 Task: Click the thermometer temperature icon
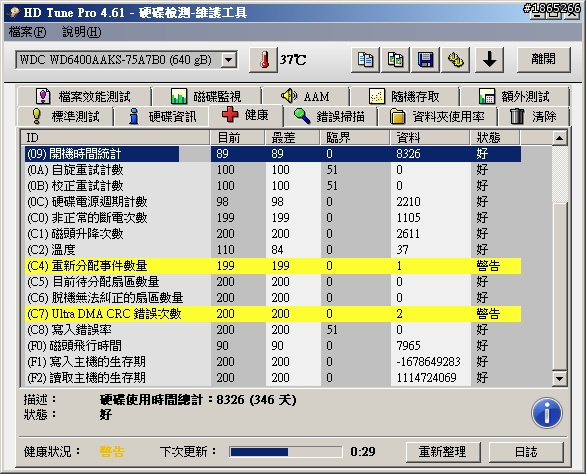[263, 60]
